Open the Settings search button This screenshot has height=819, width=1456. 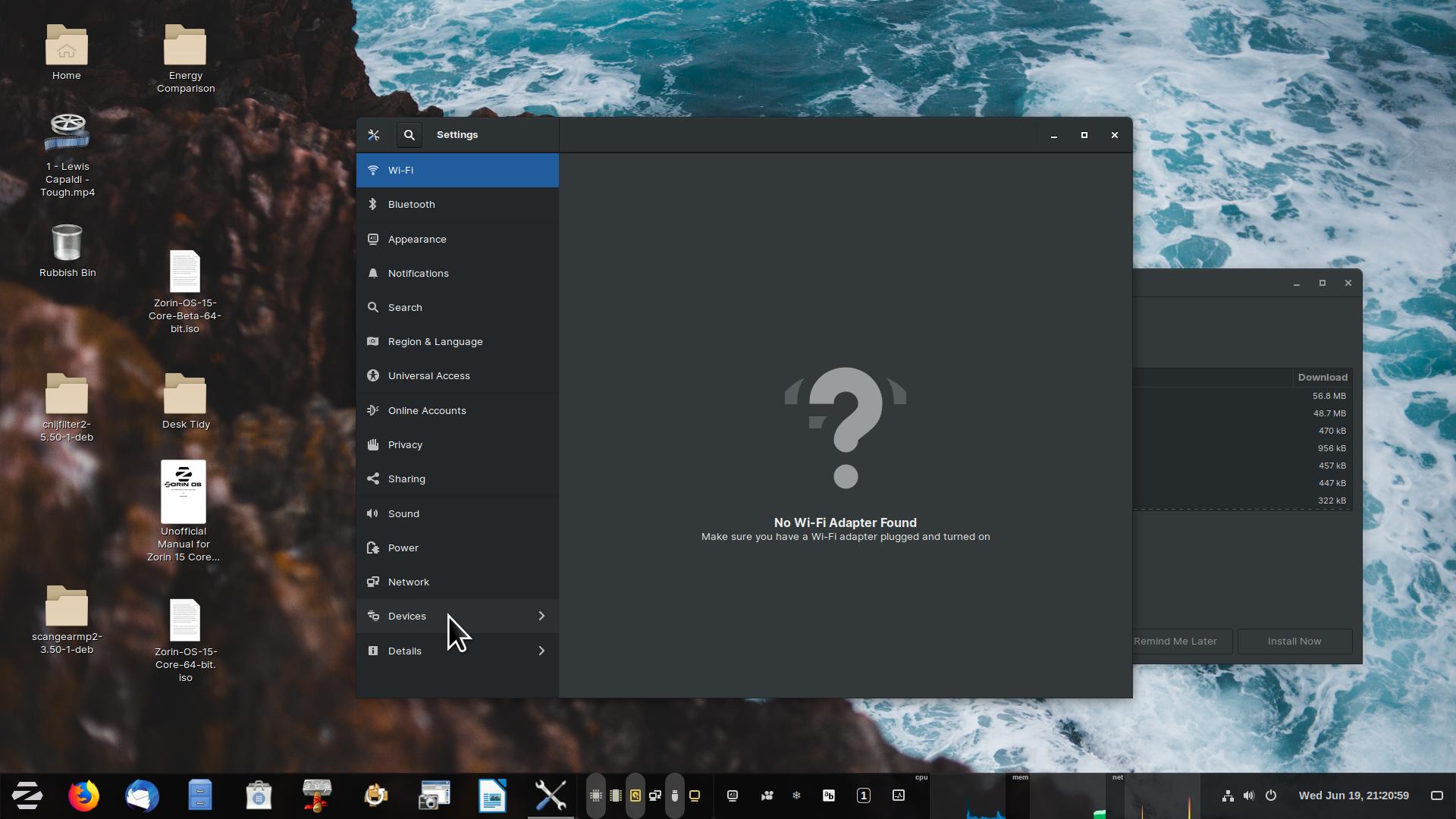tap(409, 135)
